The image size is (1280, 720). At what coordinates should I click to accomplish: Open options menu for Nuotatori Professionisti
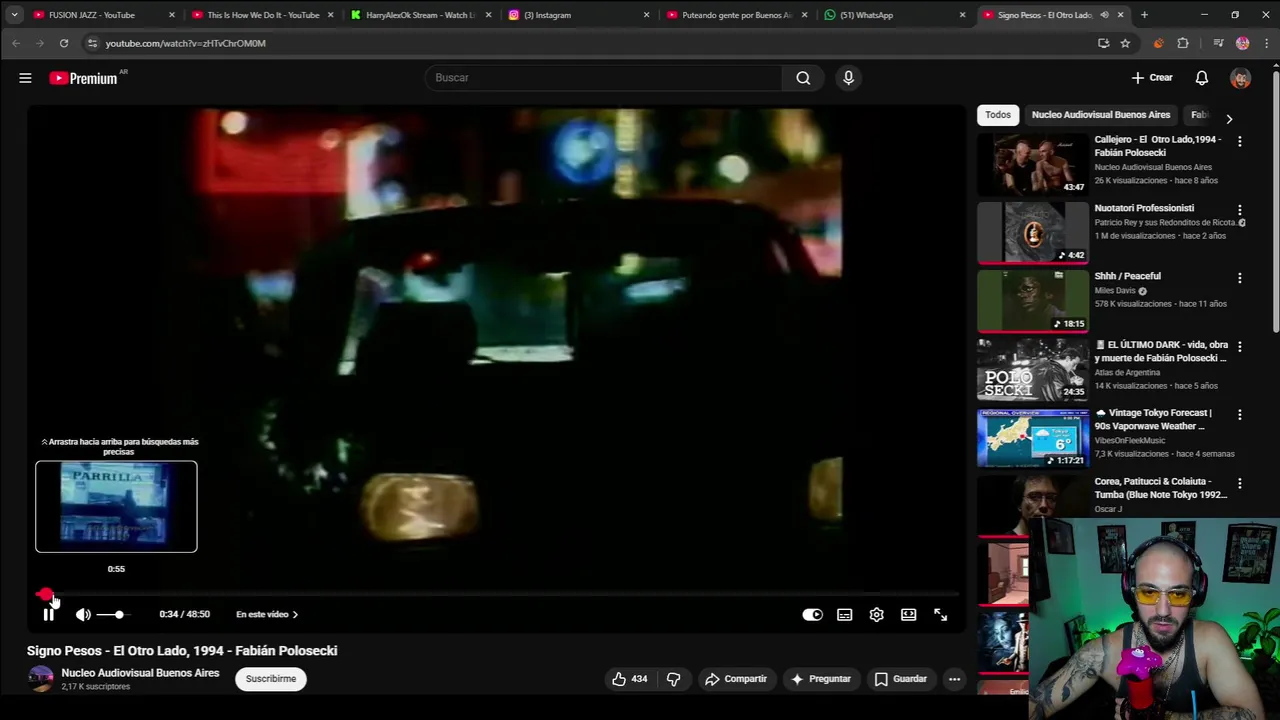coord(1239,210)
